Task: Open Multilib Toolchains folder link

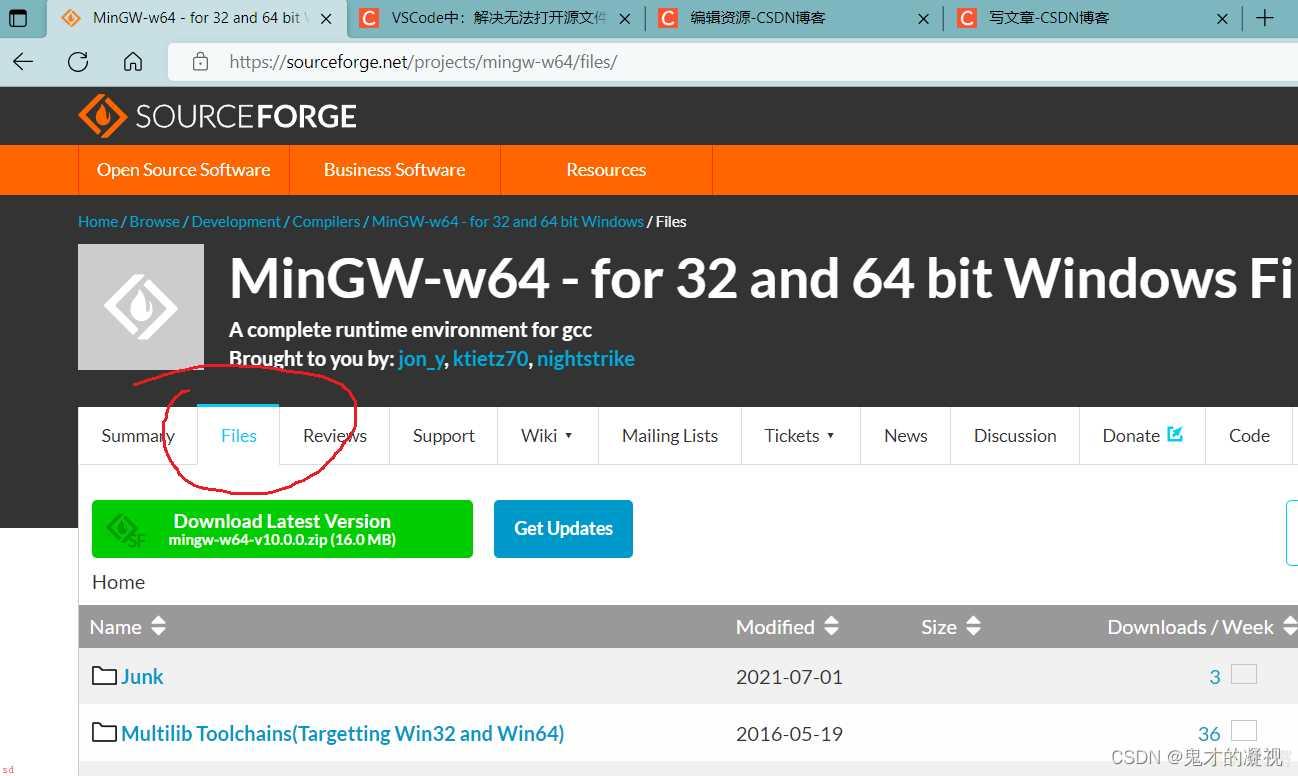Action: (343, 734)
